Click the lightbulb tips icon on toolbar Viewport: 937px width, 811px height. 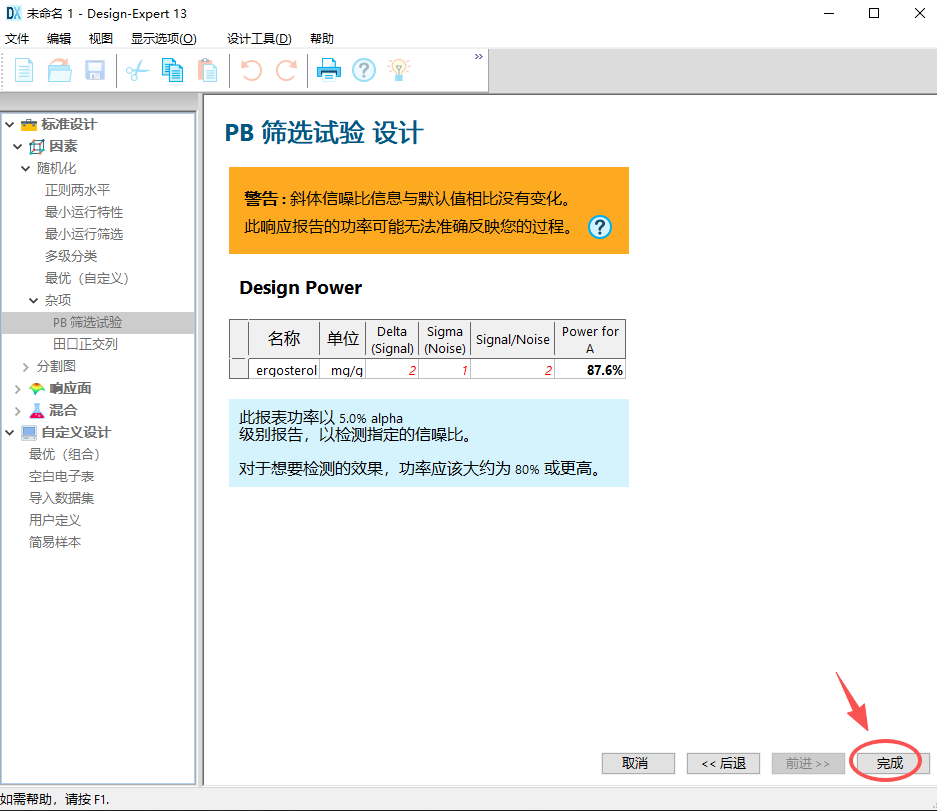[x=400, y=70]
